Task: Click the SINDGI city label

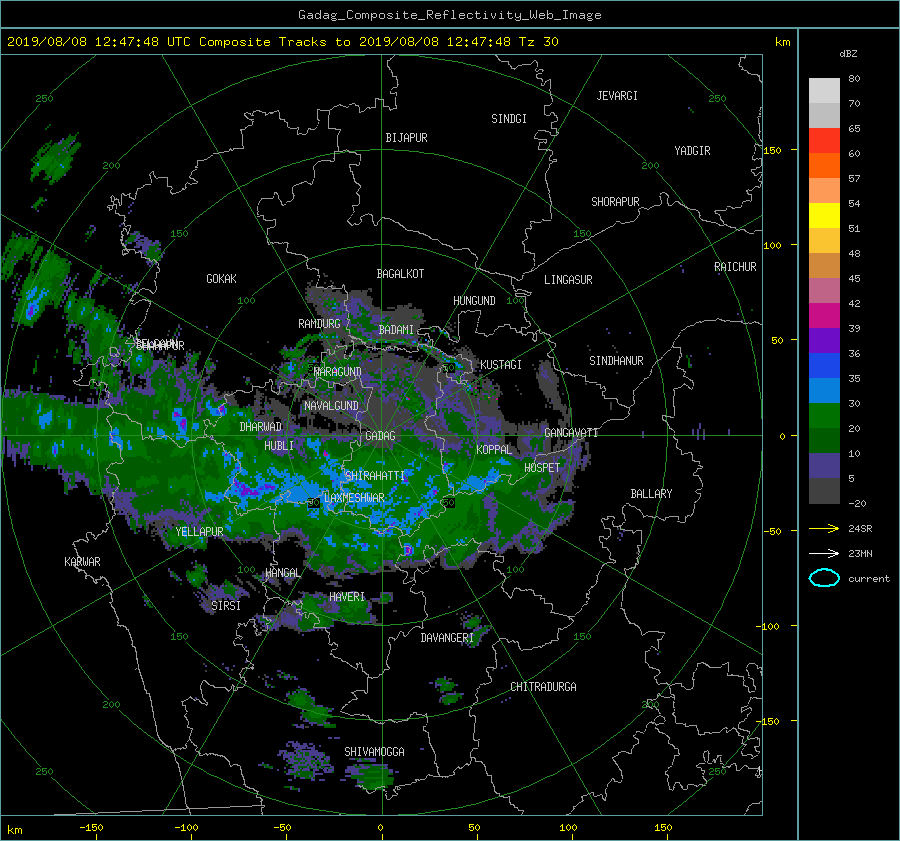Action: click(x=509, y=119)
